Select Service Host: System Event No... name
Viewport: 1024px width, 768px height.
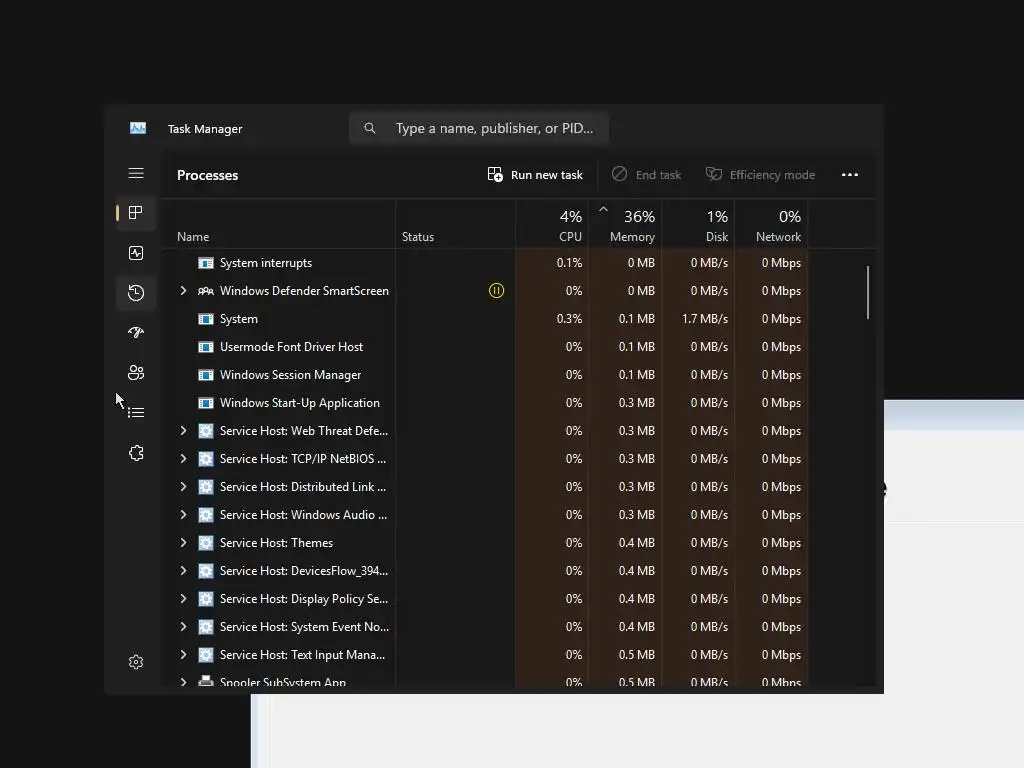pyautogui.click(x=304, y=627)
